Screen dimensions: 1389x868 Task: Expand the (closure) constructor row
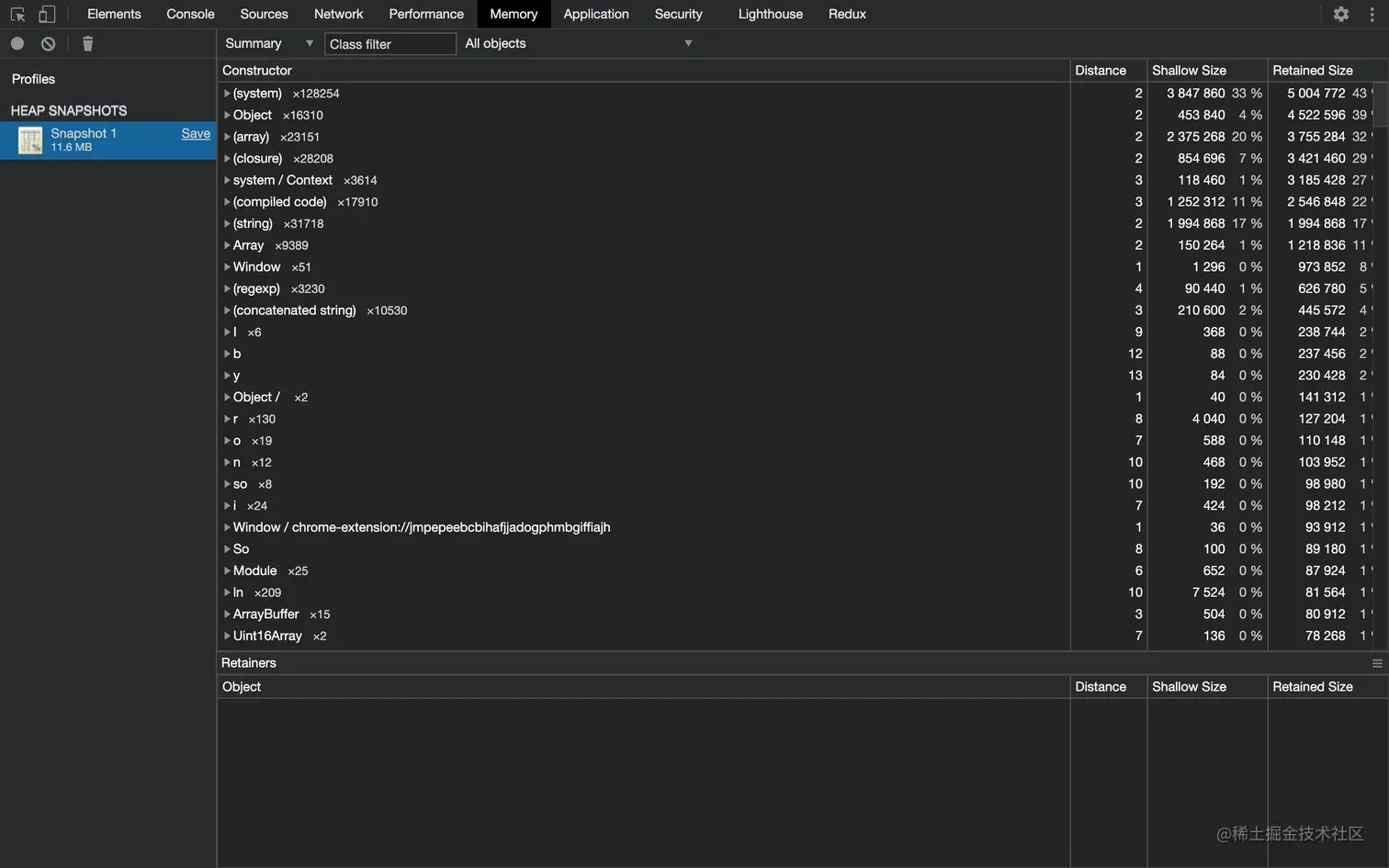click(x=227, y=159)
